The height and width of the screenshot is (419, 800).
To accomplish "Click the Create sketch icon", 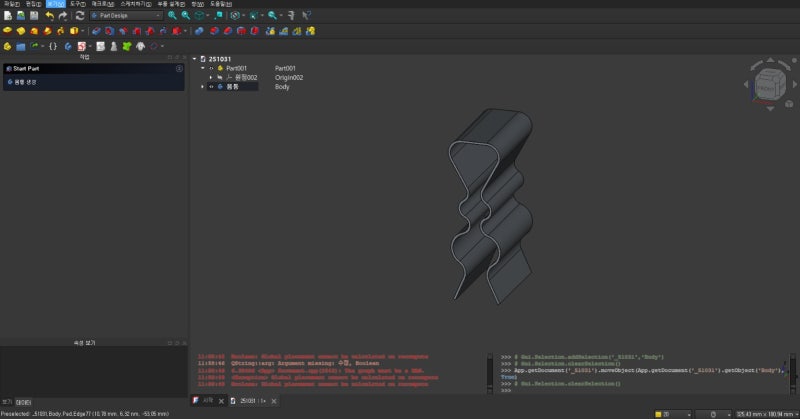I will [x=82, y=46].
